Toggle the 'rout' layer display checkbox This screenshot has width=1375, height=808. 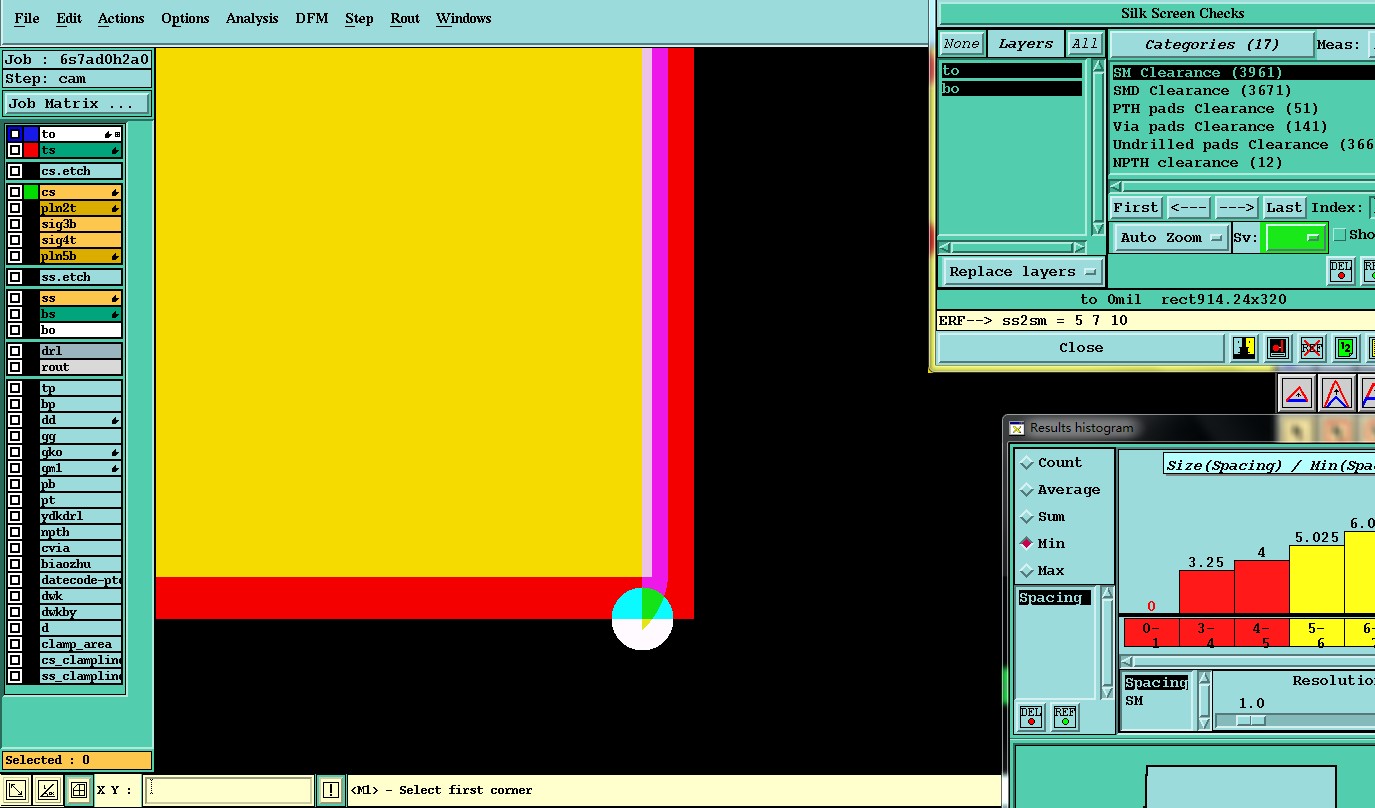pyautogui.click(x=15, y=367)
